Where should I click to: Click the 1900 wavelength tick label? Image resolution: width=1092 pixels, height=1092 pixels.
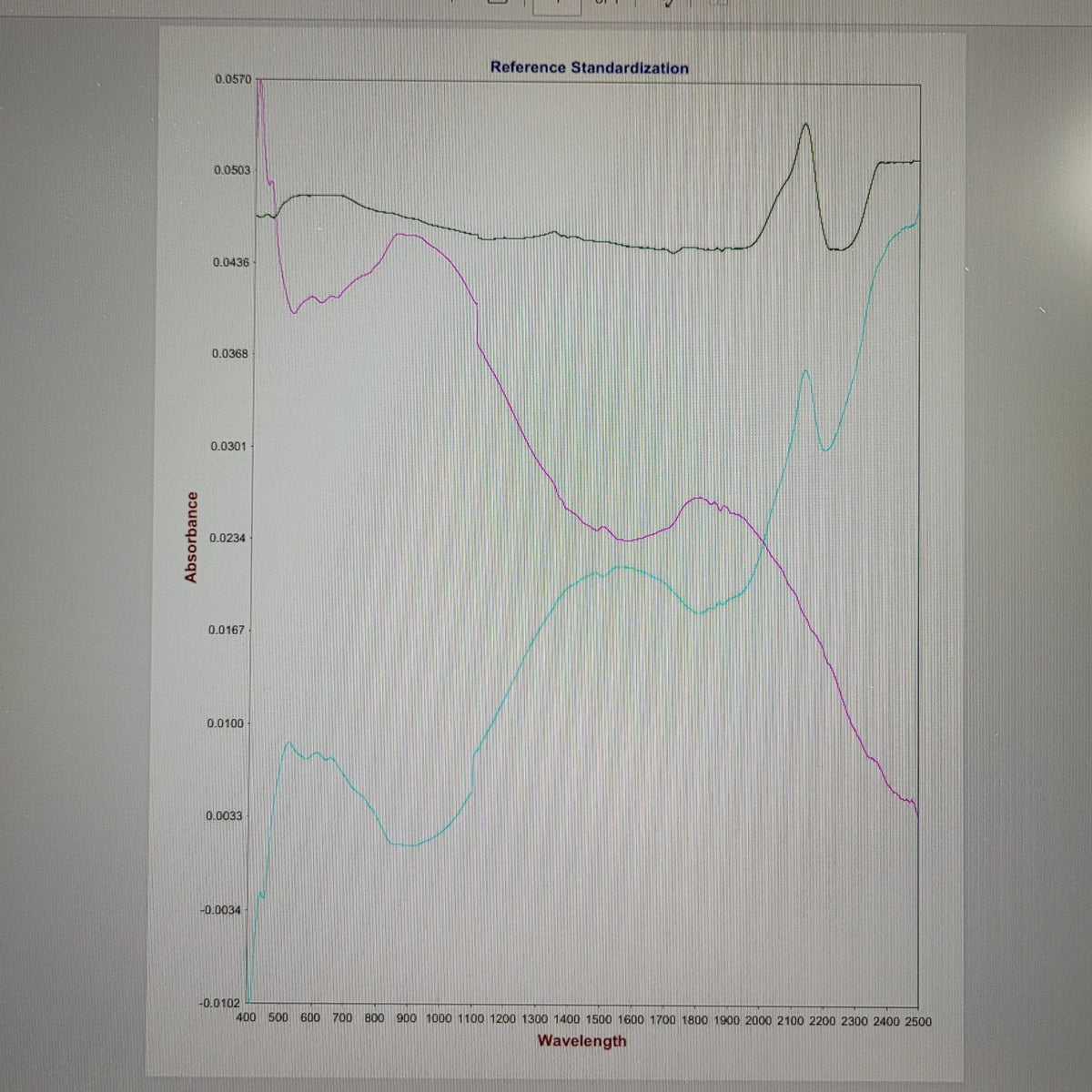click(x=726, y=1021)
